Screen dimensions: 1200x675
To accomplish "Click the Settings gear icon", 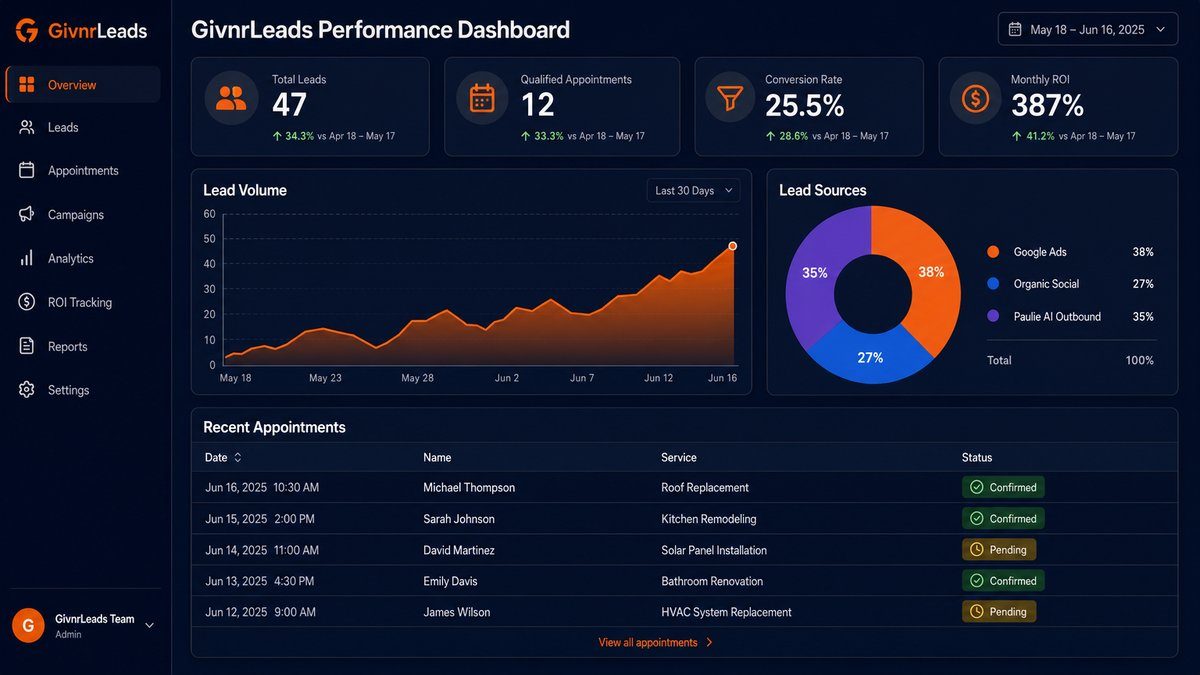I will click(x=27, y=390).
